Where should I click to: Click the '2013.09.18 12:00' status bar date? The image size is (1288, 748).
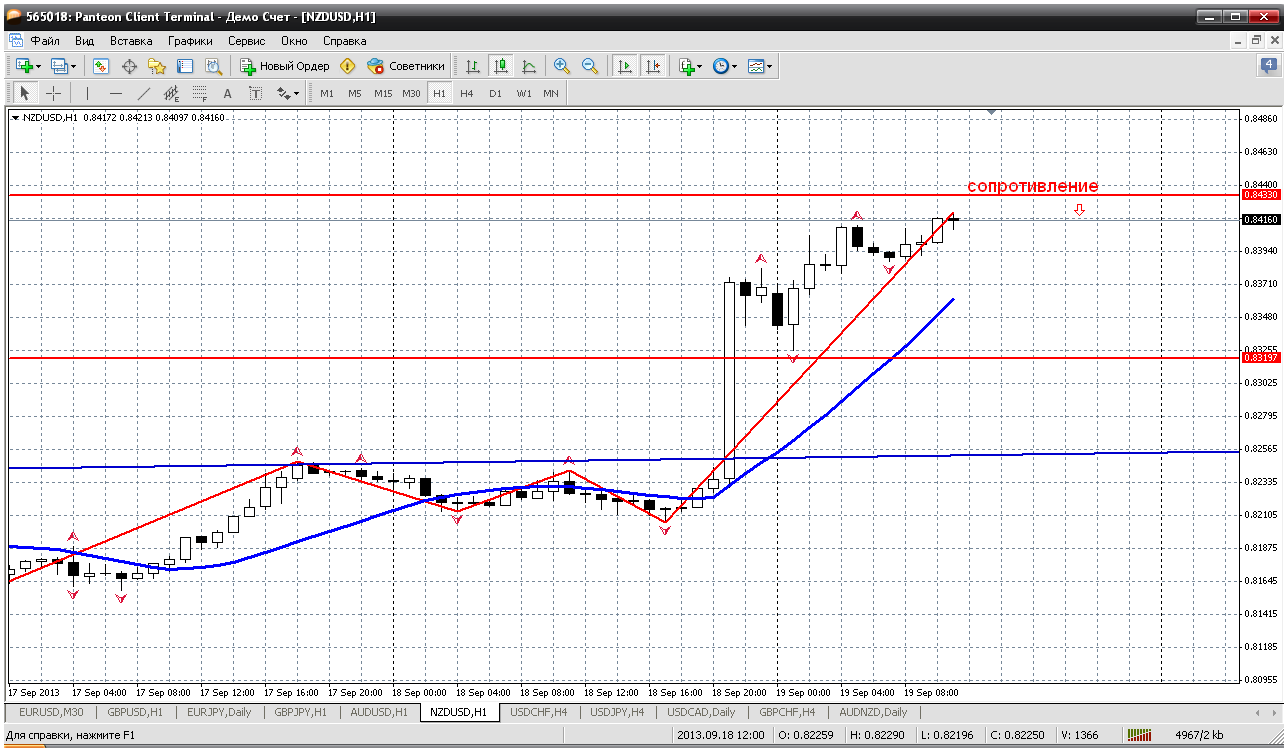[x=719, y=735]
